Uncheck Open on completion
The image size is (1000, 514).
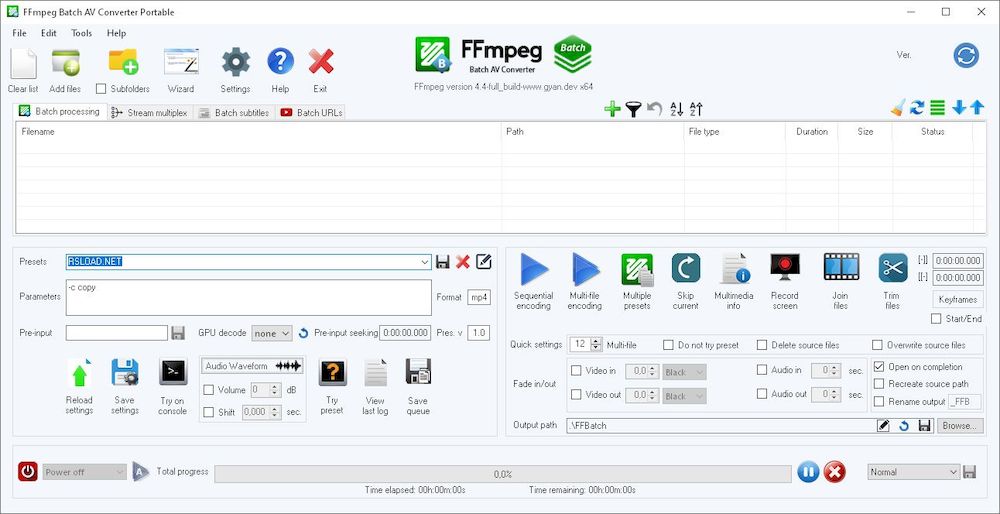coord(879,367)
